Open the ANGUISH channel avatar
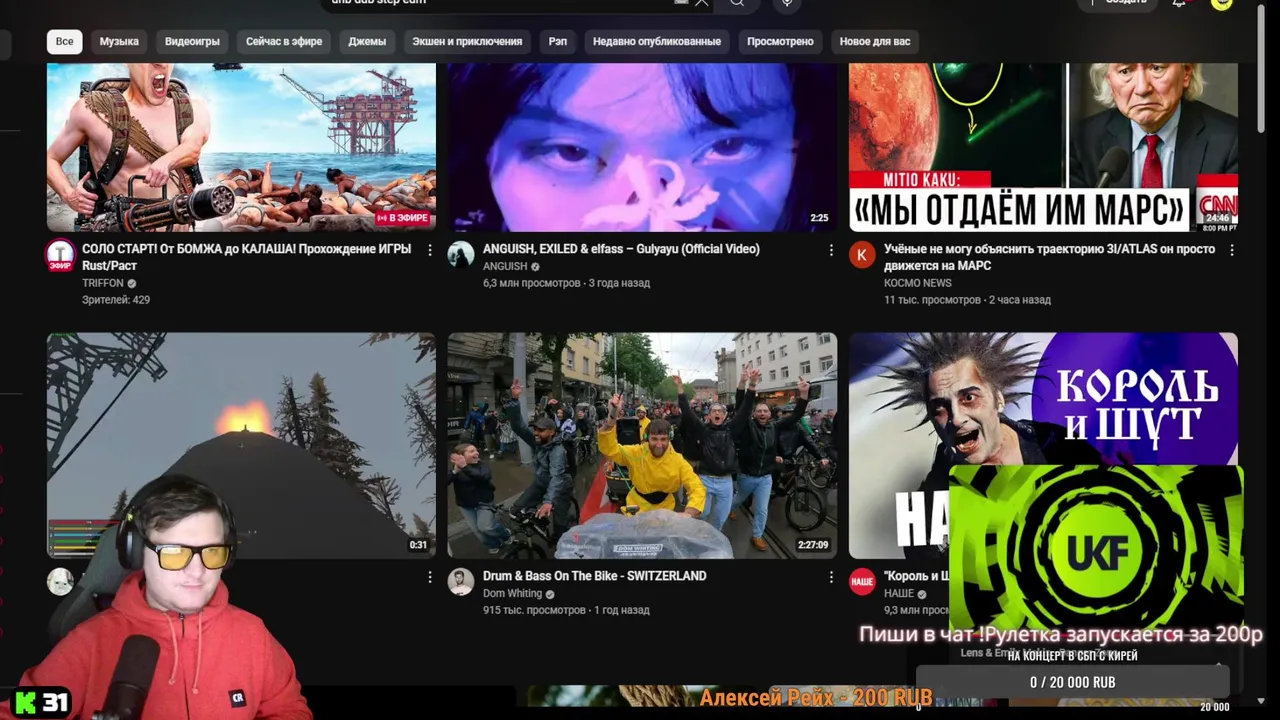Image resolution: width=1280 pixels, height=720 pixels. pos(460,254)
